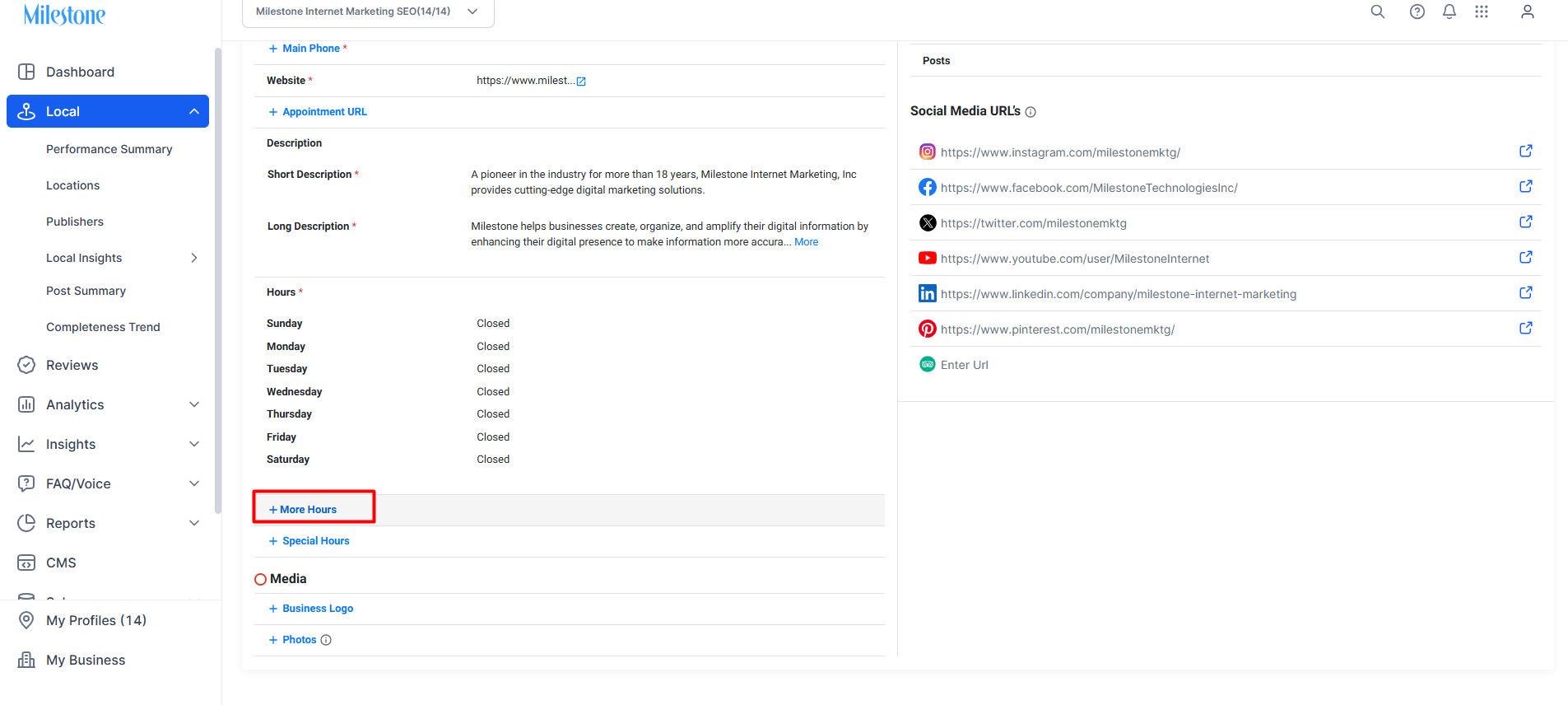Add Main Phone field
1568x705 pixels.
tap(308, 49)
